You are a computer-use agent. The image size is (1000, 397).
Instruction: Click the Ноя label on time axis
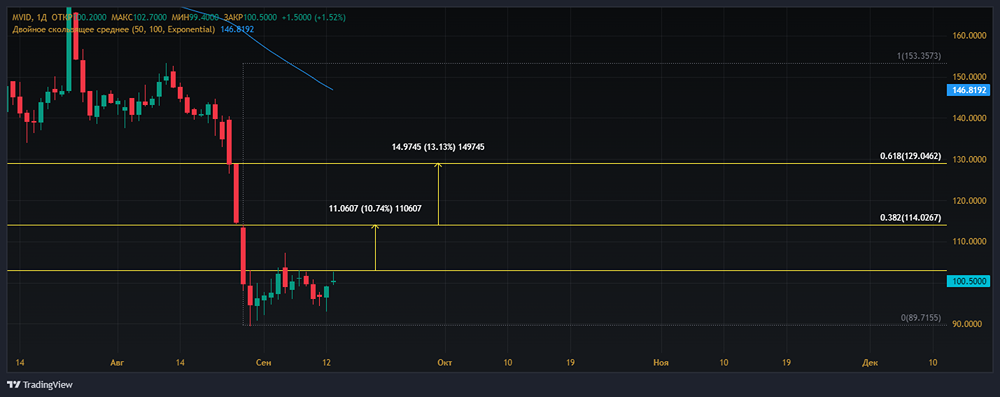[661, 363]
